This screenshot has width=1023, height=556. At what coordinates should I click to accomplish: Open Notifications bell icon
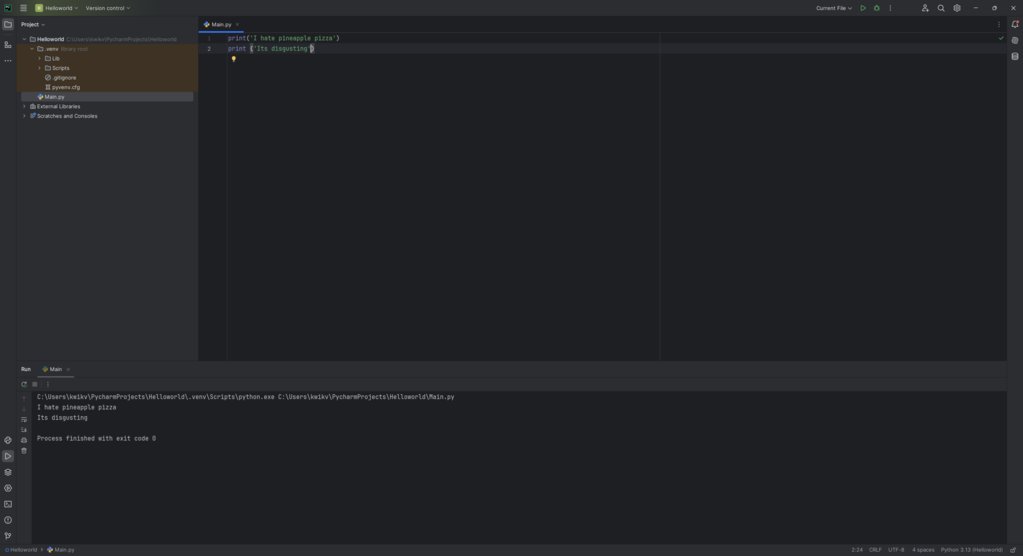pos(1015,24)
